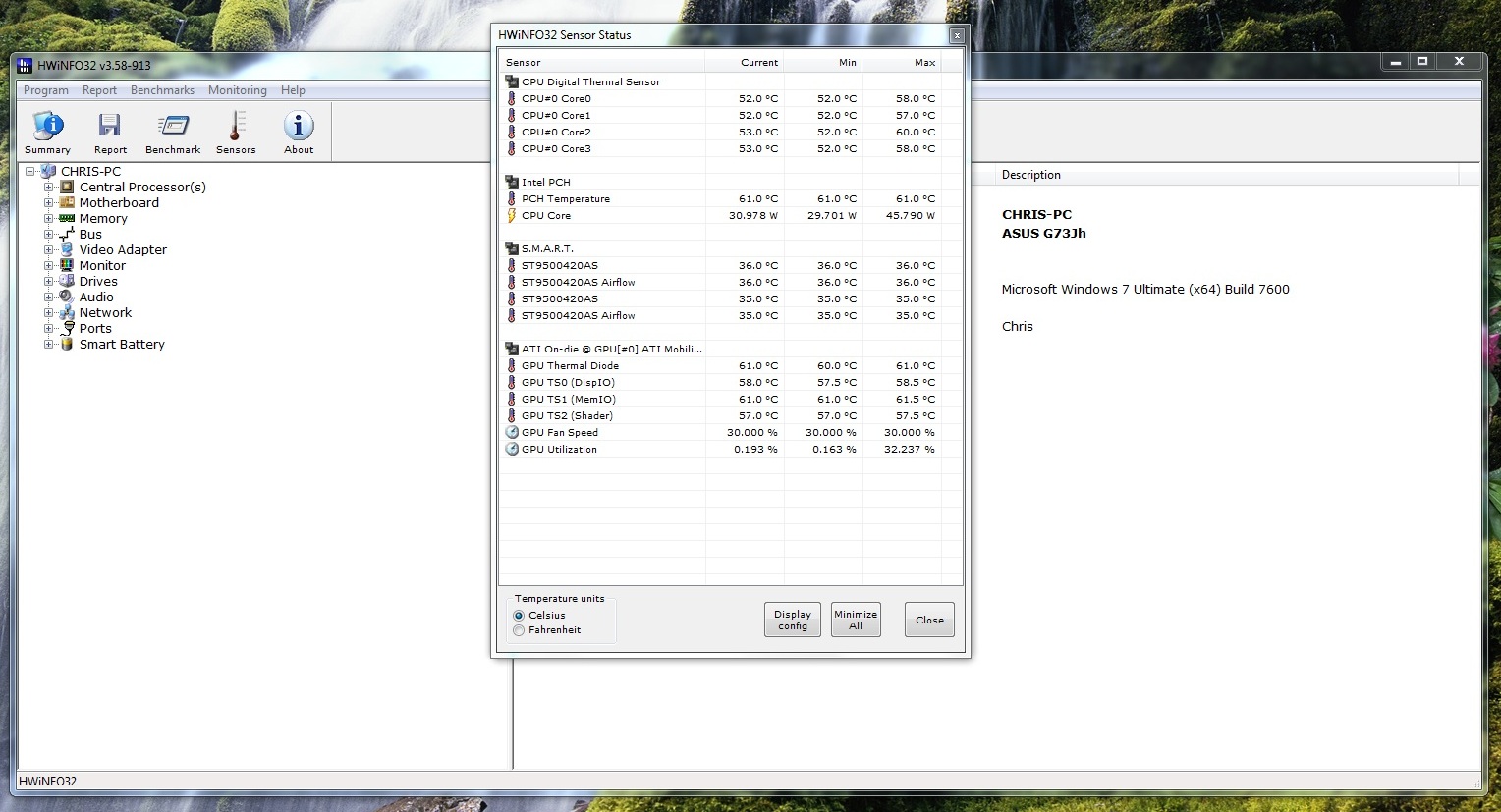Viewport: 1501px width, 812px height.
Task: Select the GPU TS2 (Shader) row
Action: (731, 415)
